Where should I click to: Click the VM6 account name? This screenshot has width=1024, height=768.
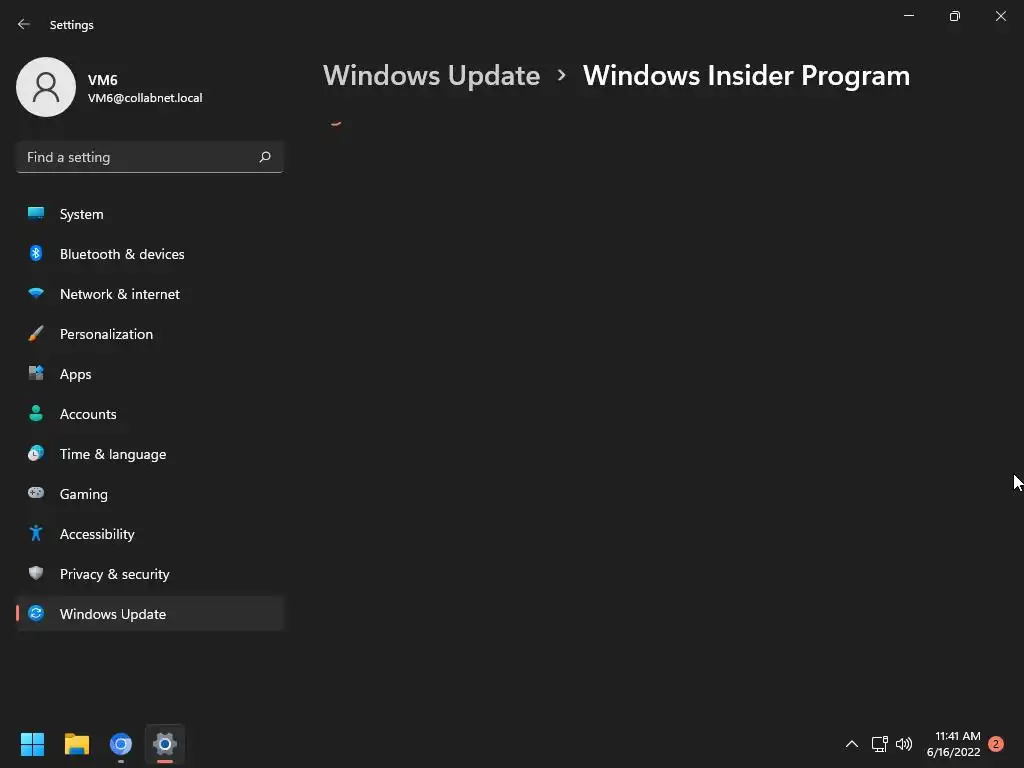[103, 80]
